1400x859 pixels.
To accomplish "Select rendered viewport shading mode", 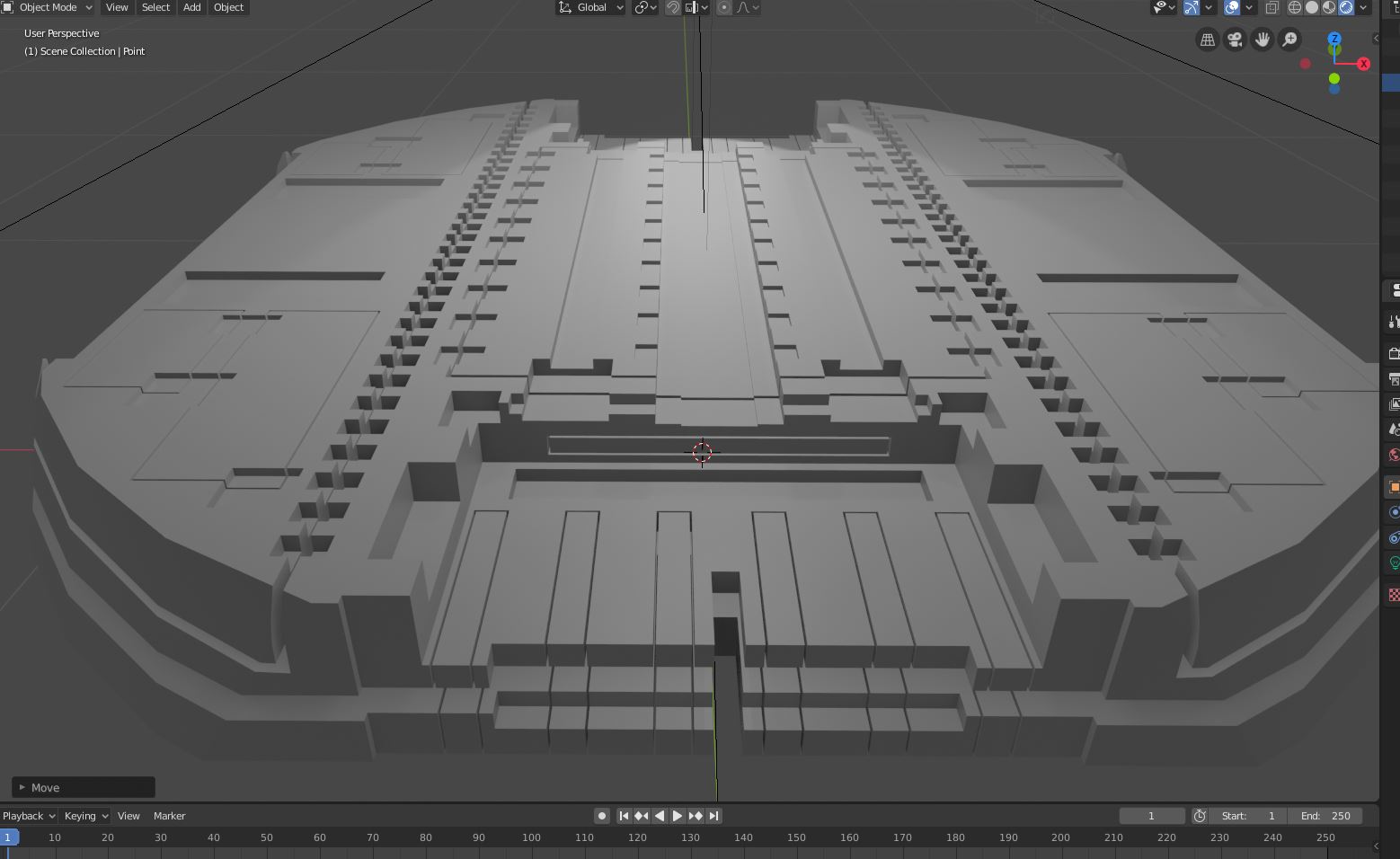I will coord(1346,7).
